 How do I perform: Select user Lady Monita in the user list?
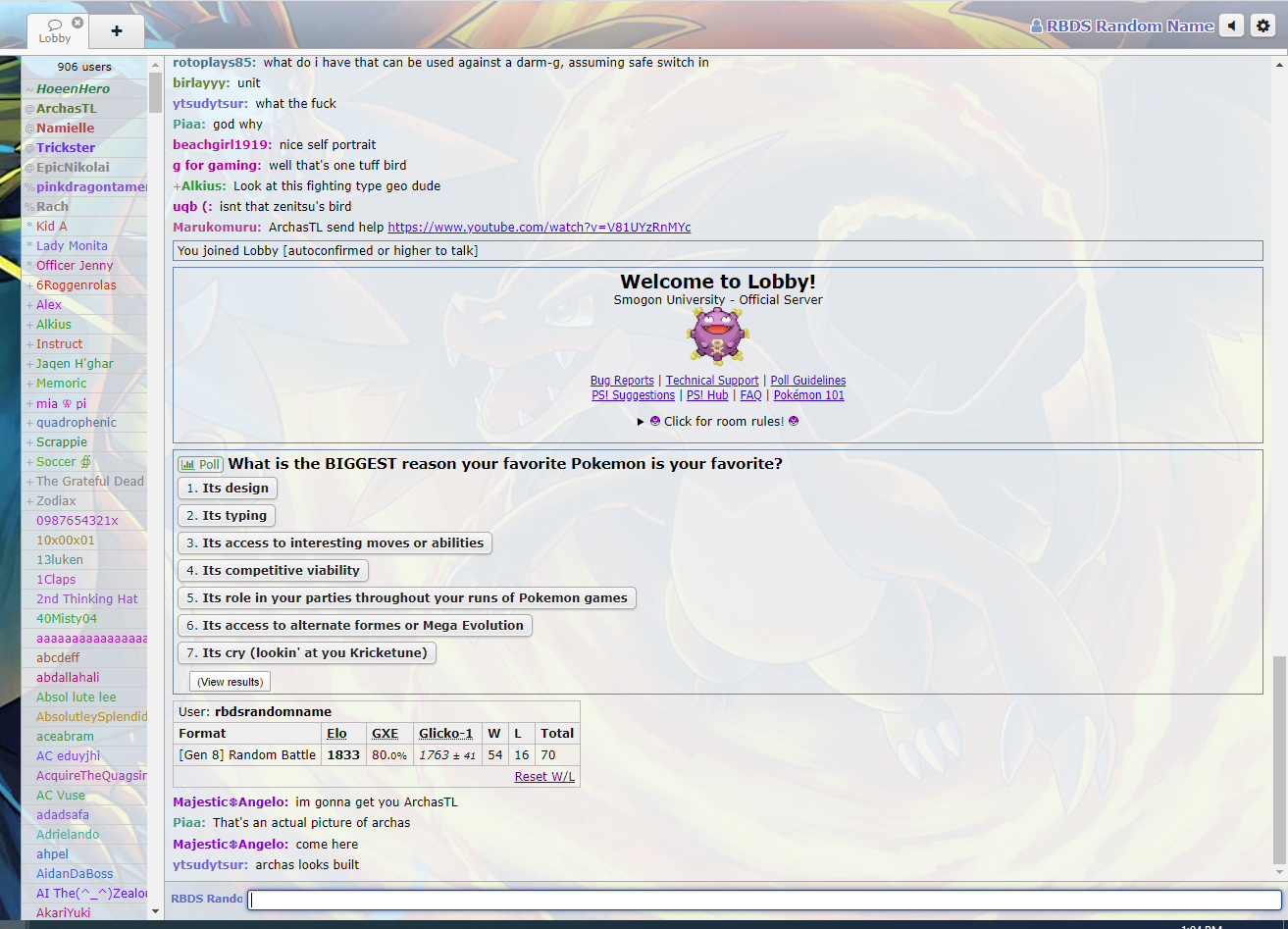[84, 246]
